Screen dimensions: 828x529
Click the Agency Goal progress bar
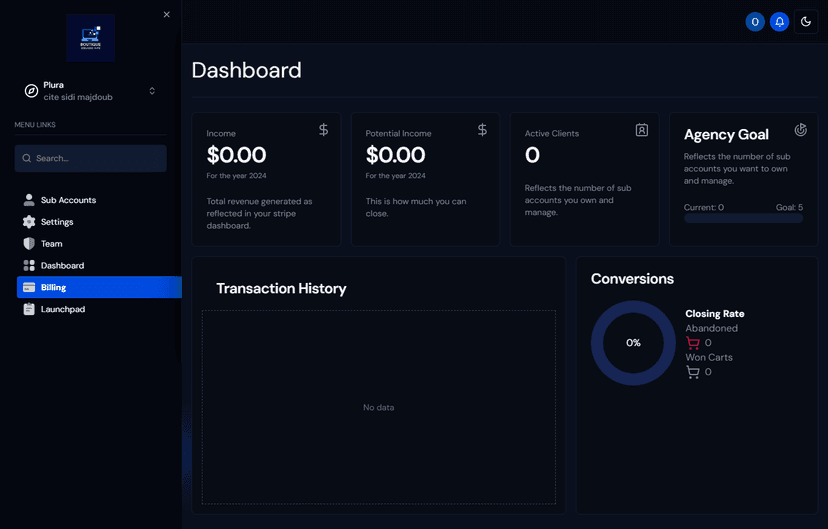(744, 218)
